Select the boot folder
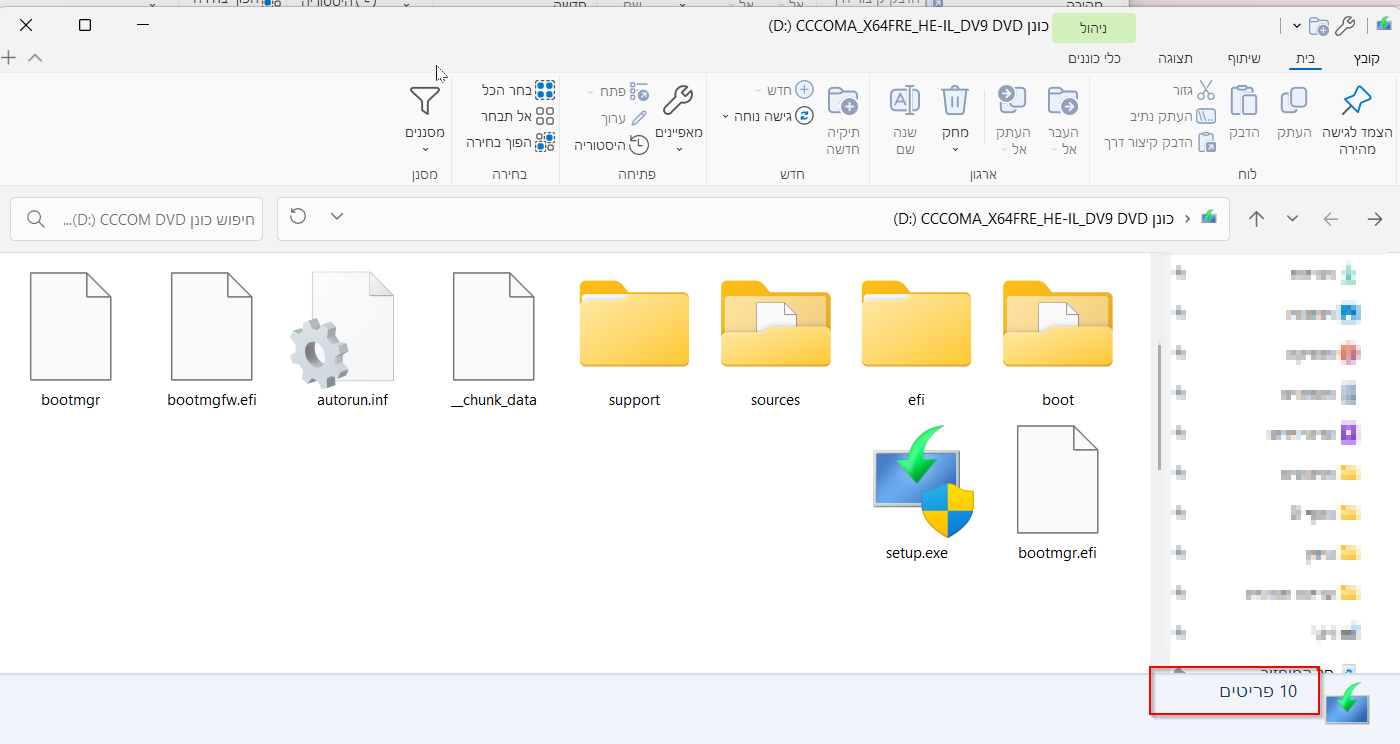The width and height of the screenshot is (1400, 744). click(x=1058, y=343)
